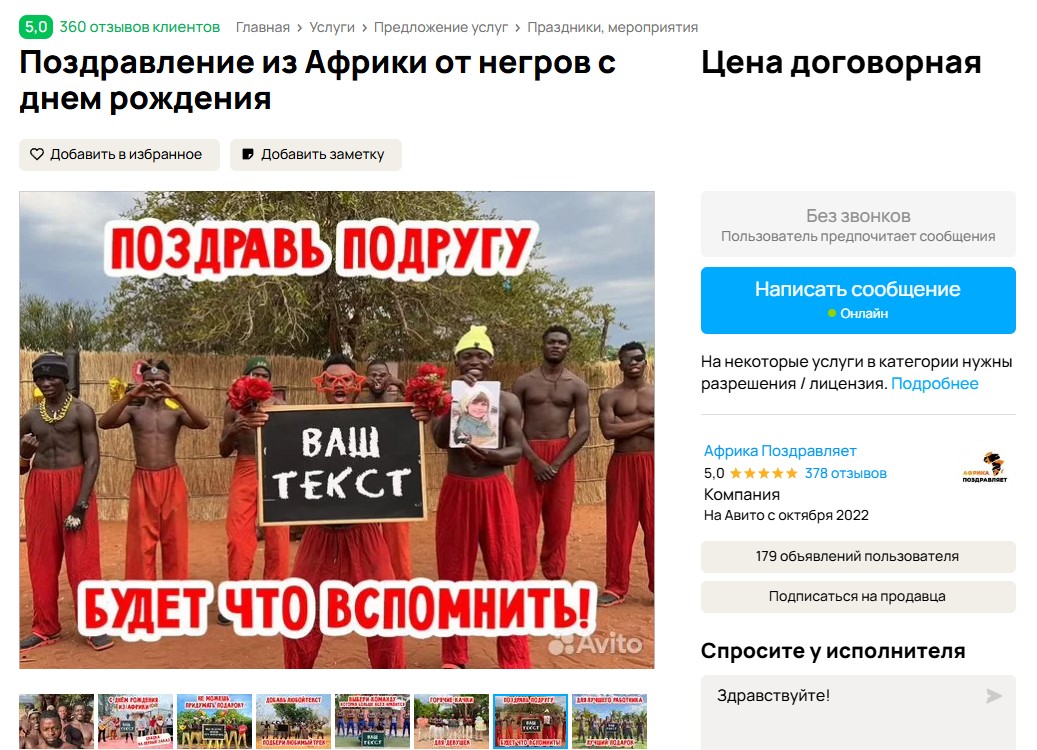The width and height of the screenshot is (1037, 750).
Task: Select the third thumbnail Не можешь придумать подарок
Action: [x=214, y=721]
